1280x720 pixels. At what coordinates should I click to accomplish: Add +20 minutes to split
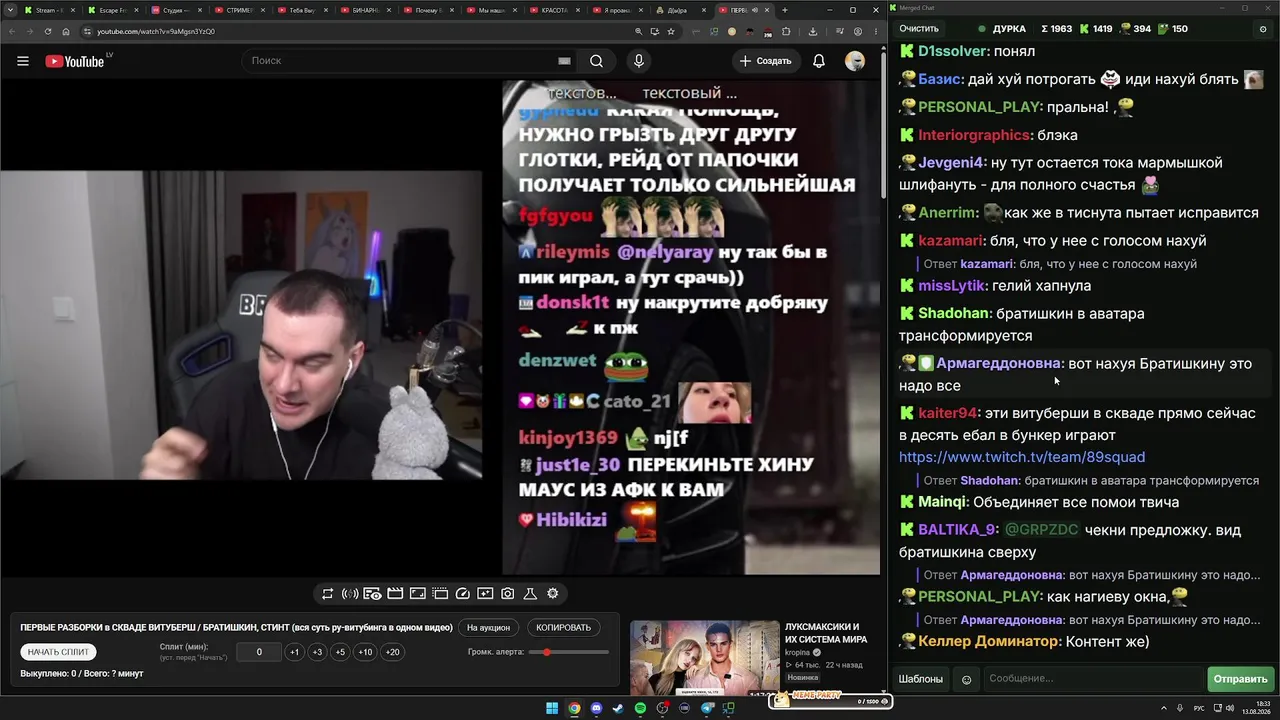(x=392, y=652)
